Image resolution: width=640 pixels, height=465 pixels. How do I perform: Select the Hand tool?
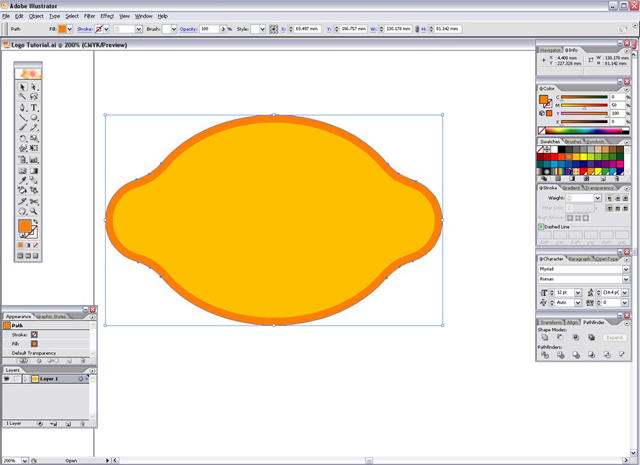22,211
